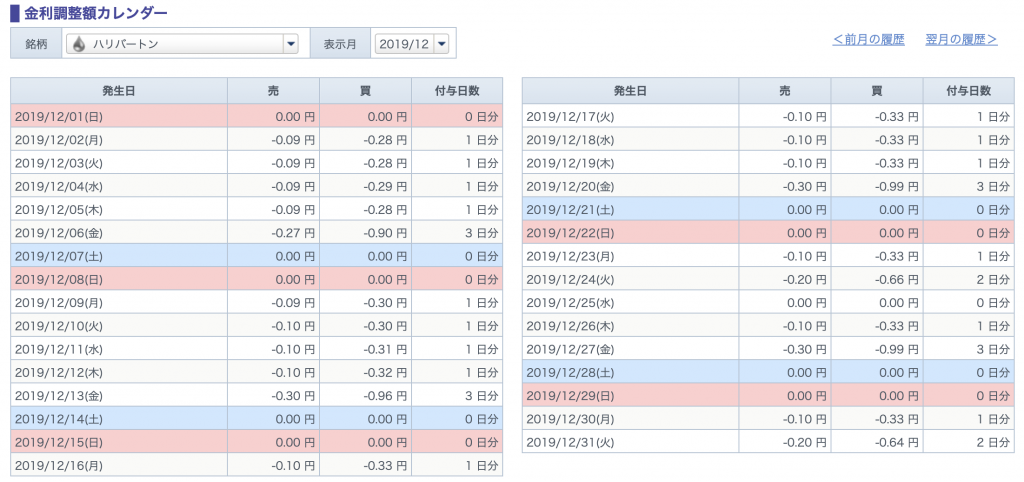Click the right table 付与日数 column header
Image resolution: width=1024 pixels, height=482 pixels.
(x=968, y=91)
